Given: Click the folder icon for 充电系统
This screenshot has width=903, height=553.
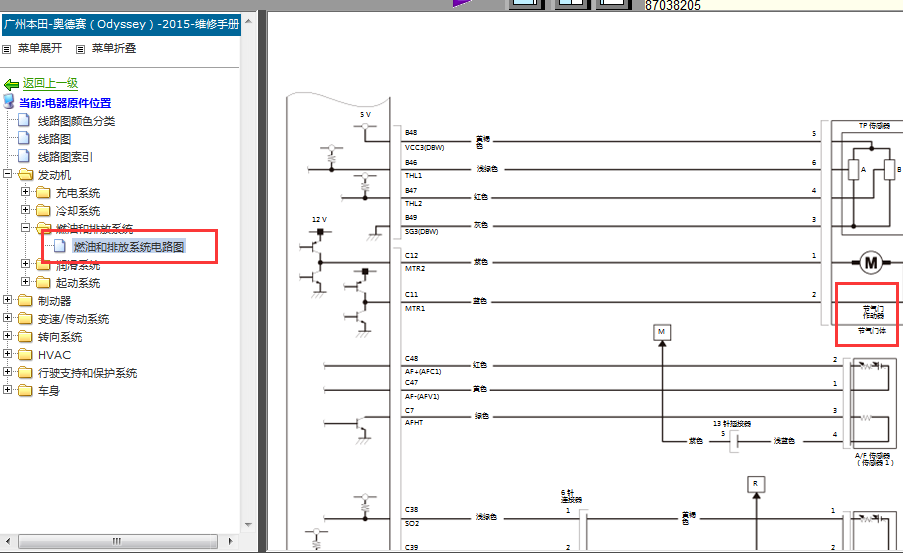Looking at the screenshot, I should click(43, 192).
